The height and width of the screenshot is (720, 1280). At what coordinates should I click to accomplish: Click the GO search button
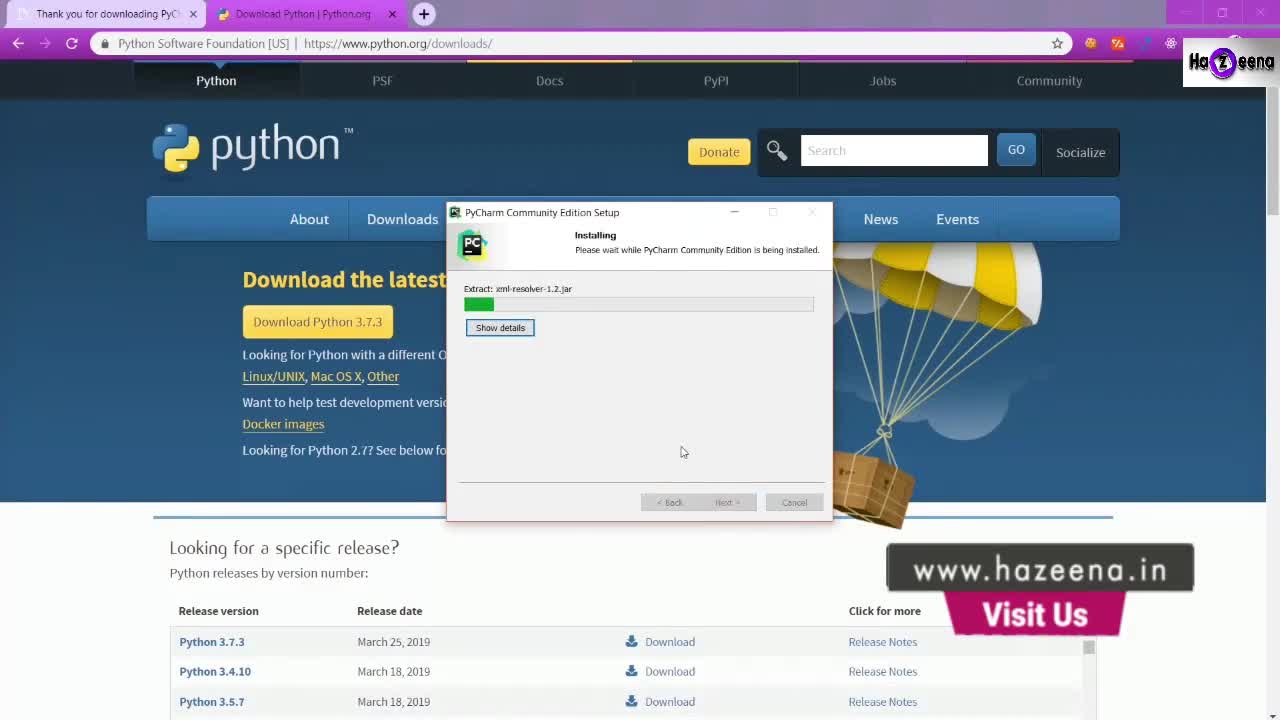pos(1016,150)
